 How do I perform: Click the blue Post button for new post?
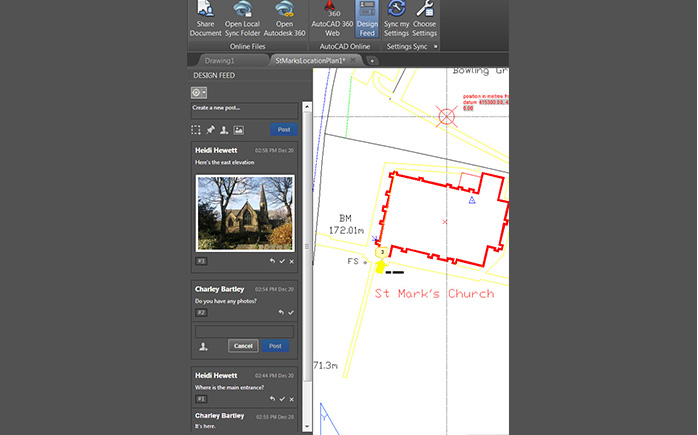283,130
